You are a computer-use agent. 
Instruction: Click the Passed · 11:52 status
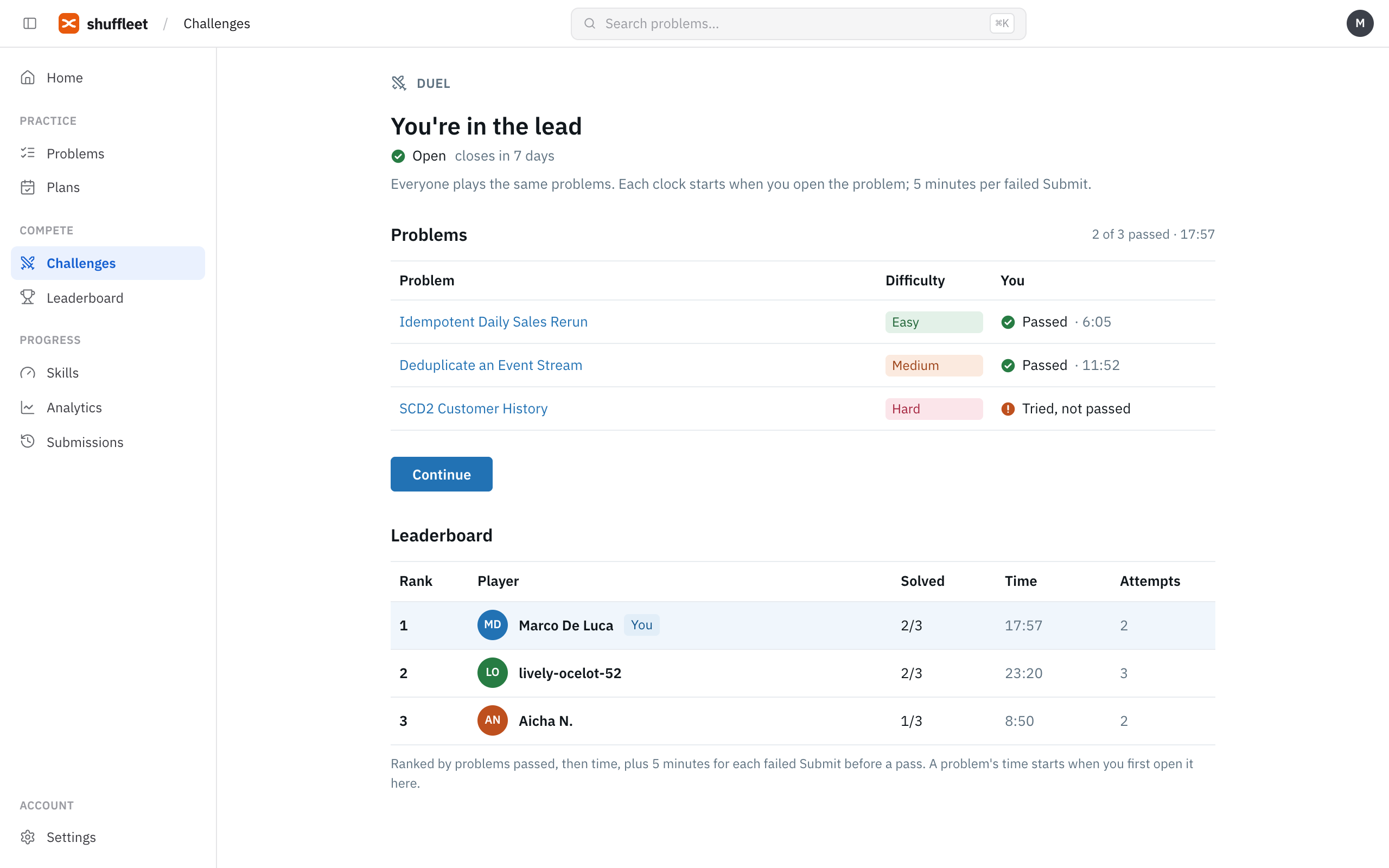click(1061, 365)
